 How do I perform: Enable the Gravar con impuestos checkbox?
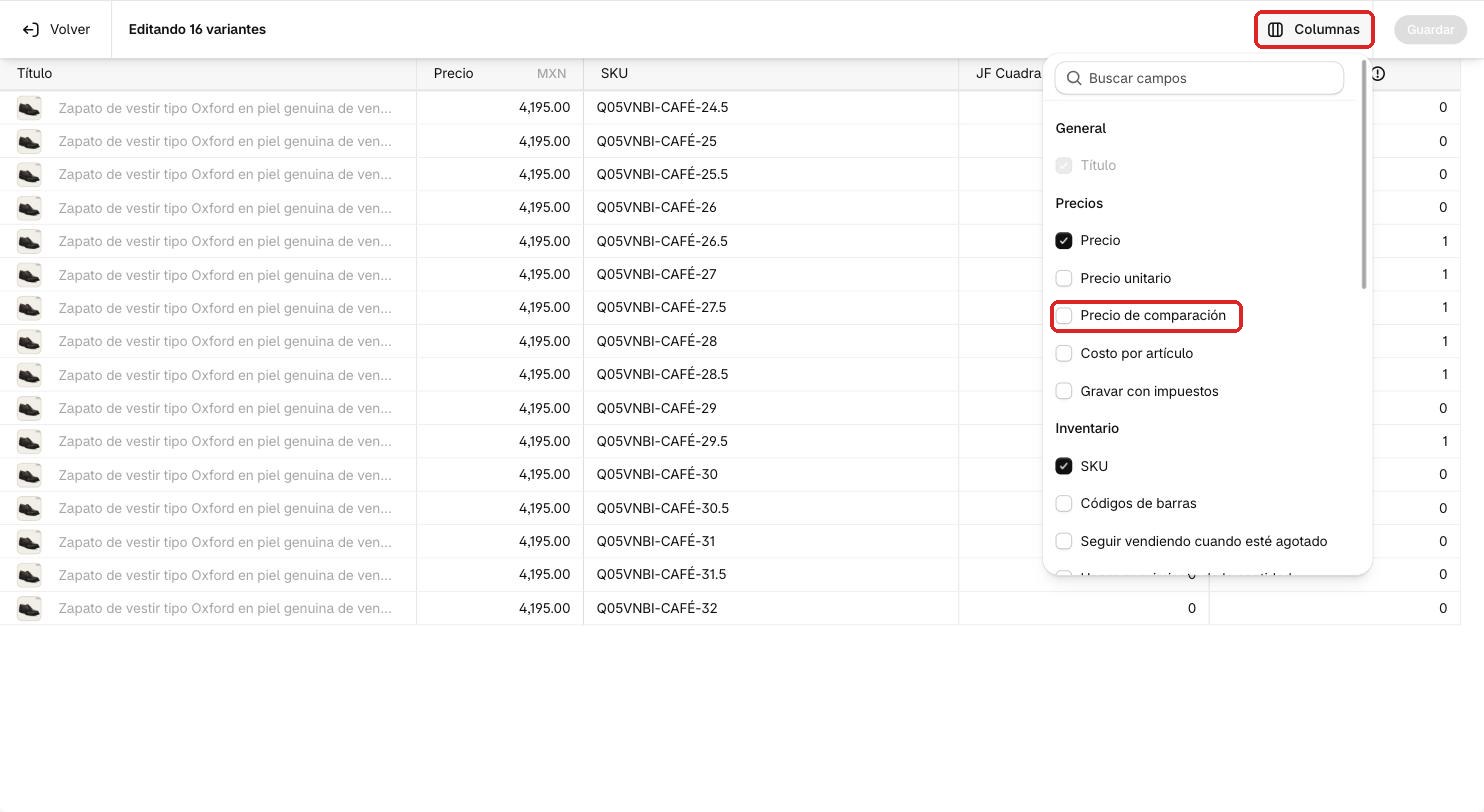(1064, 391)
